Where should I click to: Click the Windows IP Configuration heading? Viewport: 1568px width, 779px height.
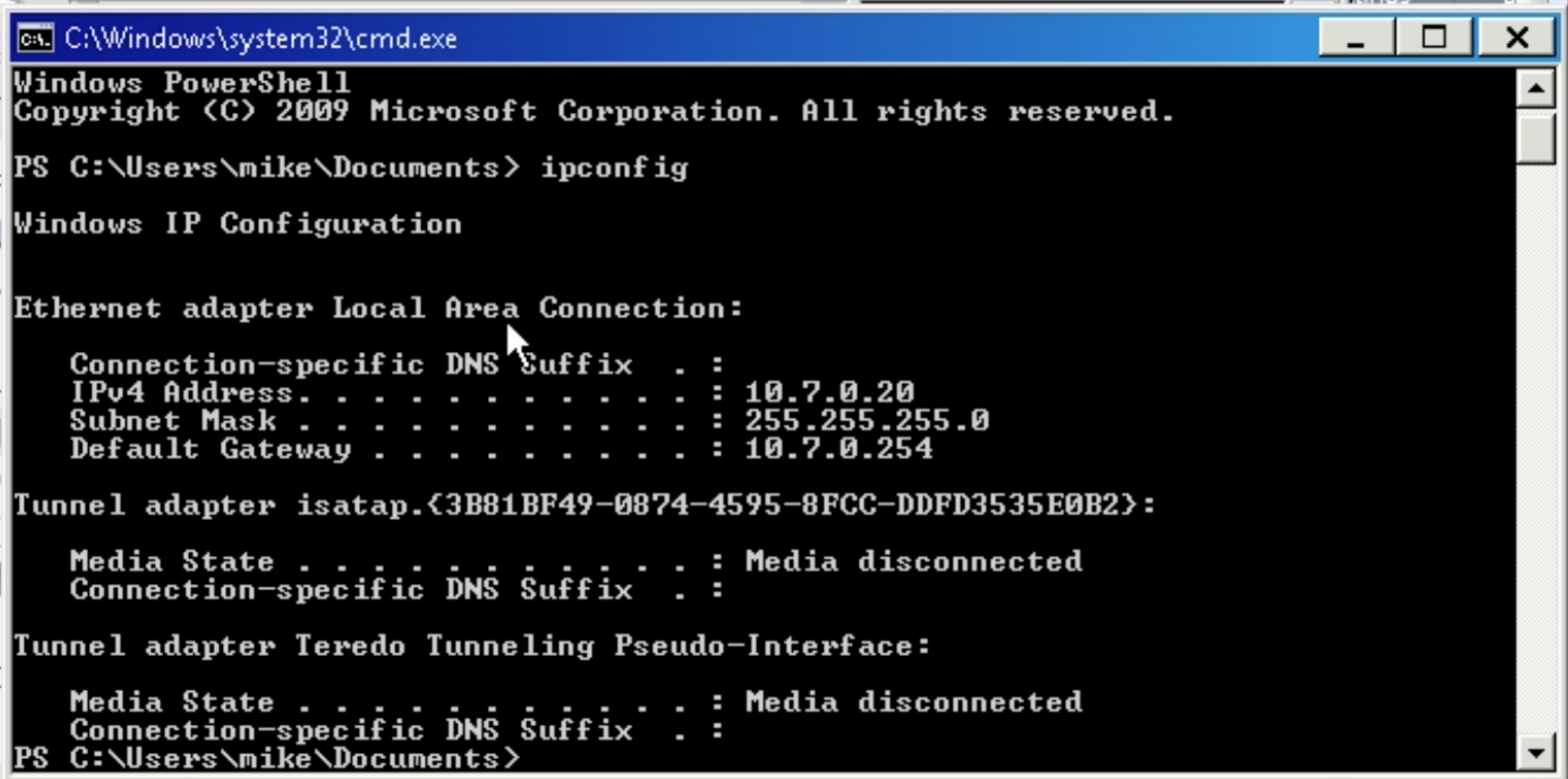click(x=238, y=224)
